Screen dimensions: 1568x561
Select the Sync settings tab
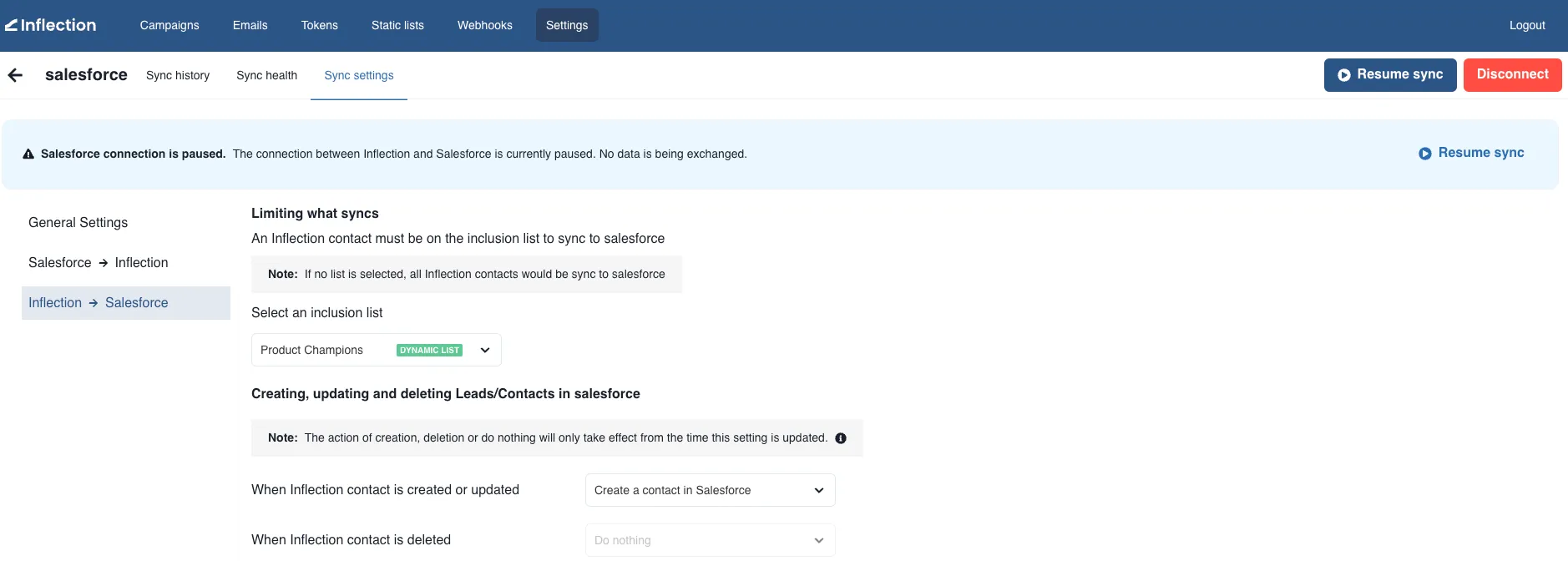(359, 75)
